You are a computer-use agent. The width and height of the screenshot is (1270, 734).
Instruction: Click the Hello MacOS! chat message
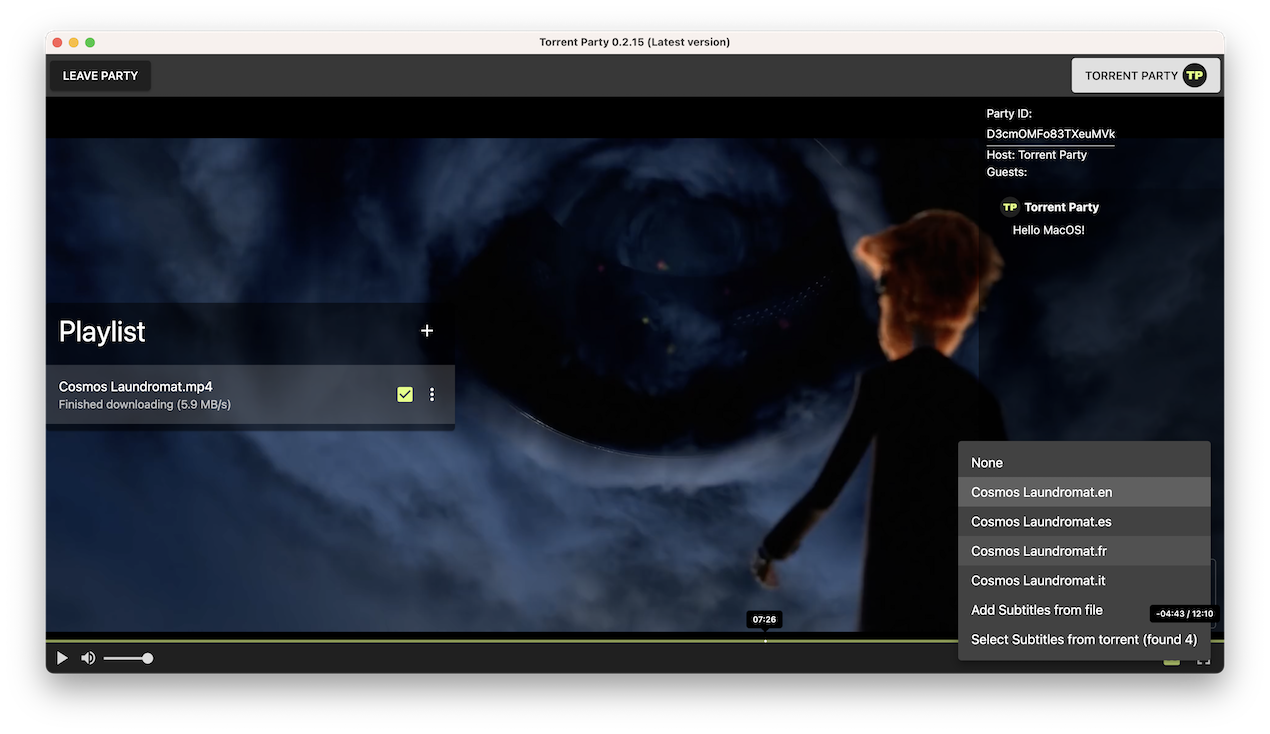(1048, 230)
